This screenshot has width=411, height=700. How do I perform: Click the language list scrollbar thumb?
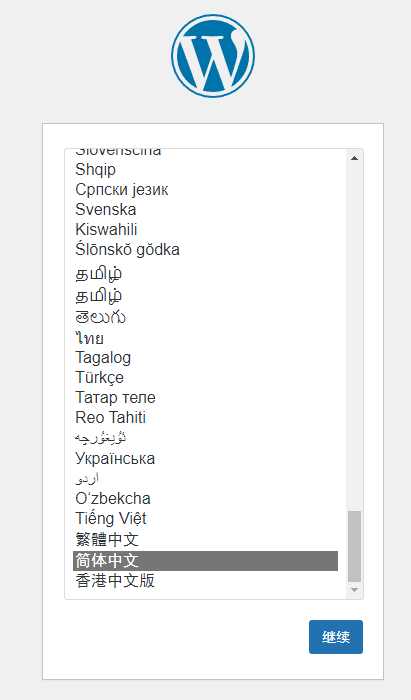pos(354,546)
